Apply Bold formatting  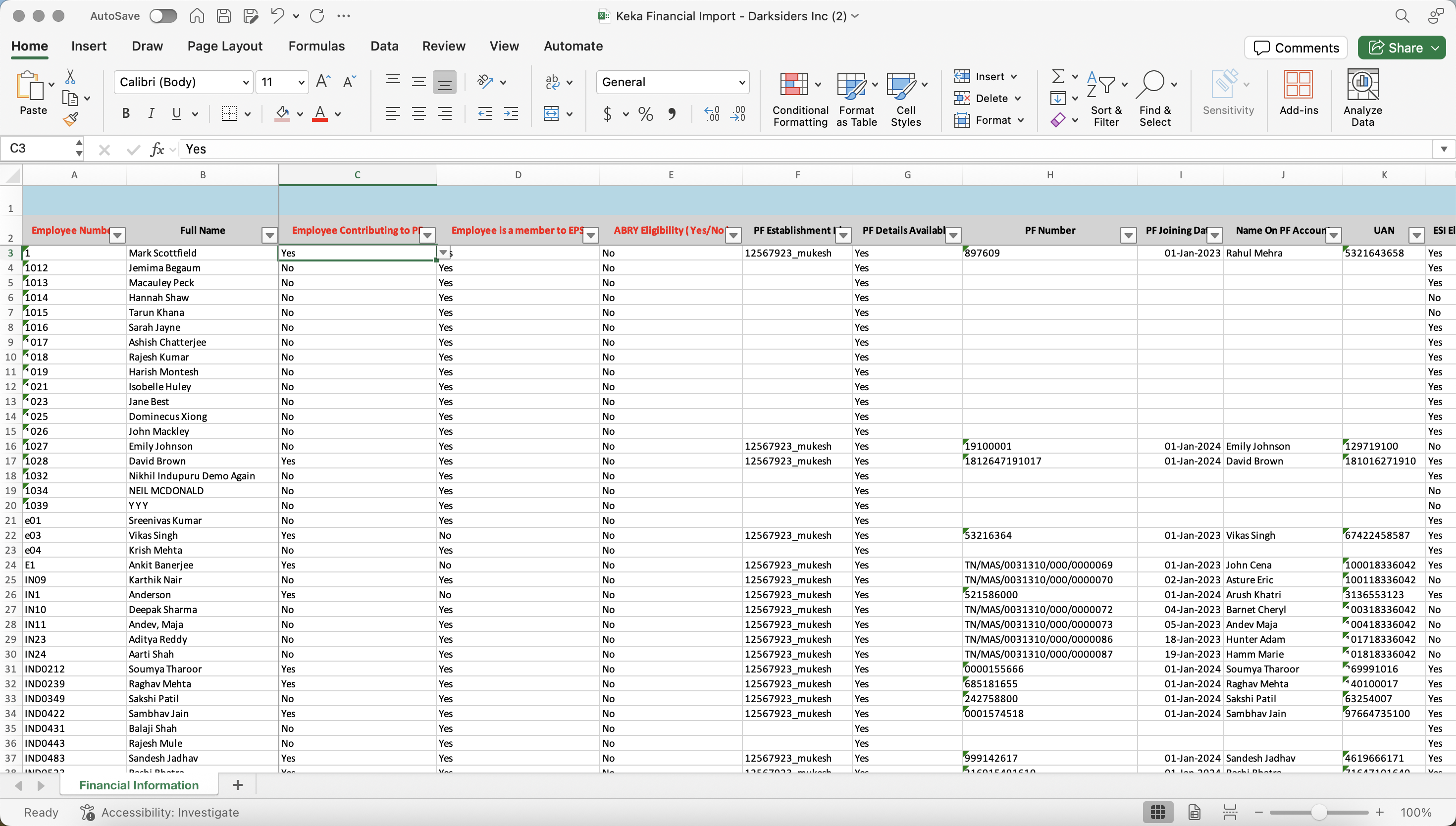(x=125, y=114)
